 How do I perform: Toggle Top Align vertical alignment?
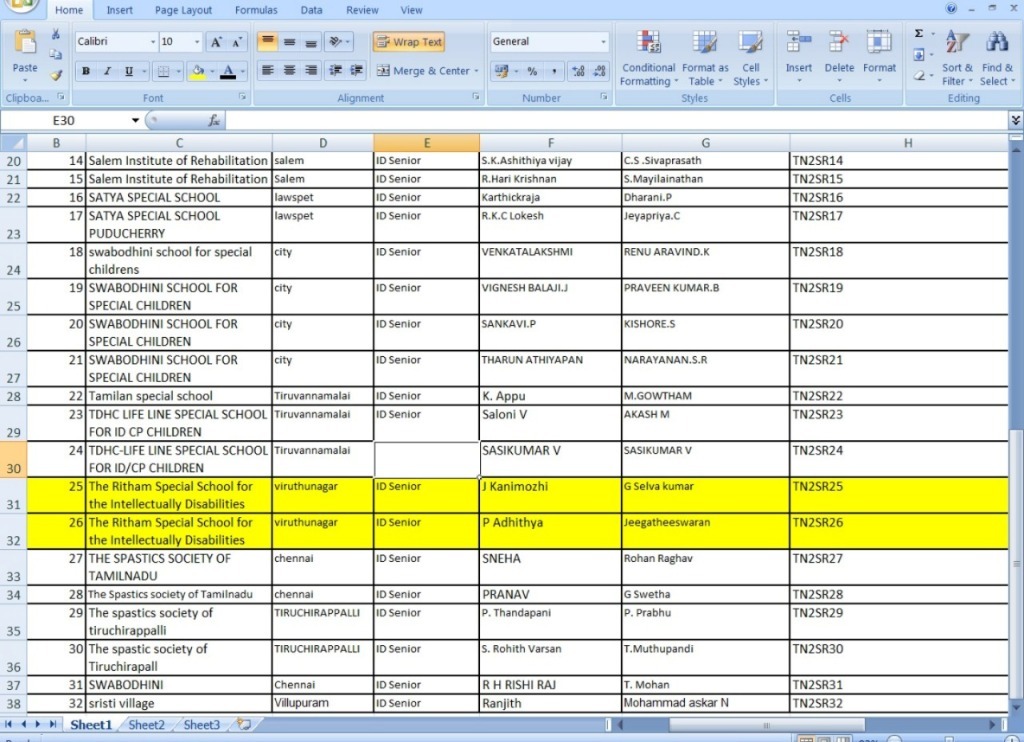[267, 42]
